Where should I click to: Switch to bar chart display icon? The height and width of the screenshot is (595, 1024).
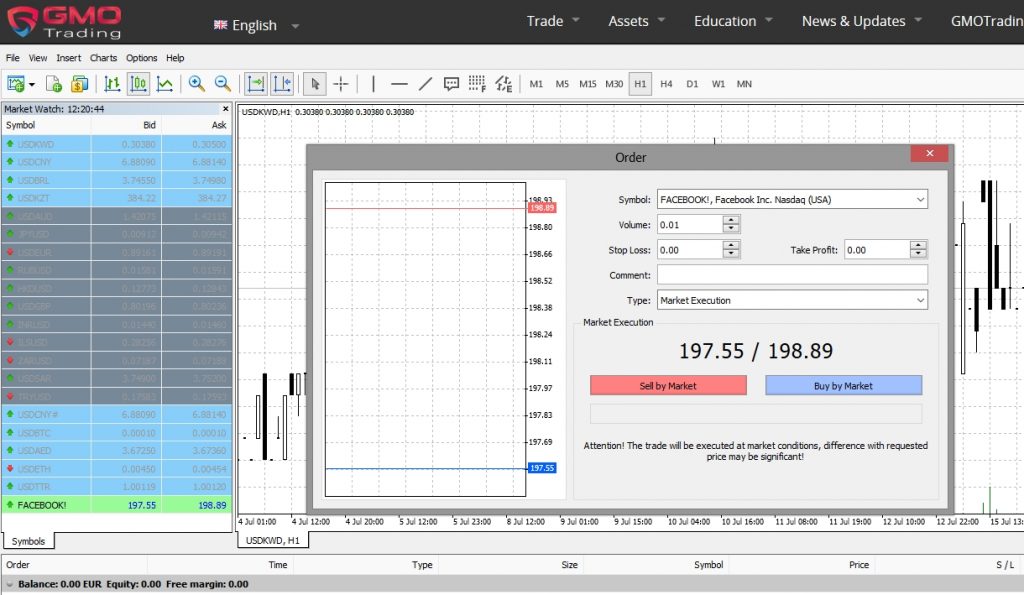pyautogui.click(x=112, y=84)
